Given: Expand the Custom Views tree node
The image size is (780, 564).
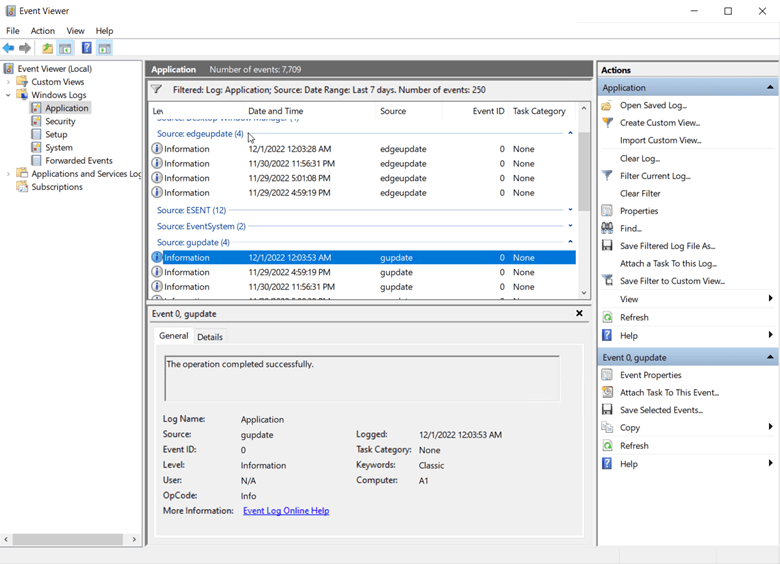Looking at the screenshot, I should [x=8, y=82].
